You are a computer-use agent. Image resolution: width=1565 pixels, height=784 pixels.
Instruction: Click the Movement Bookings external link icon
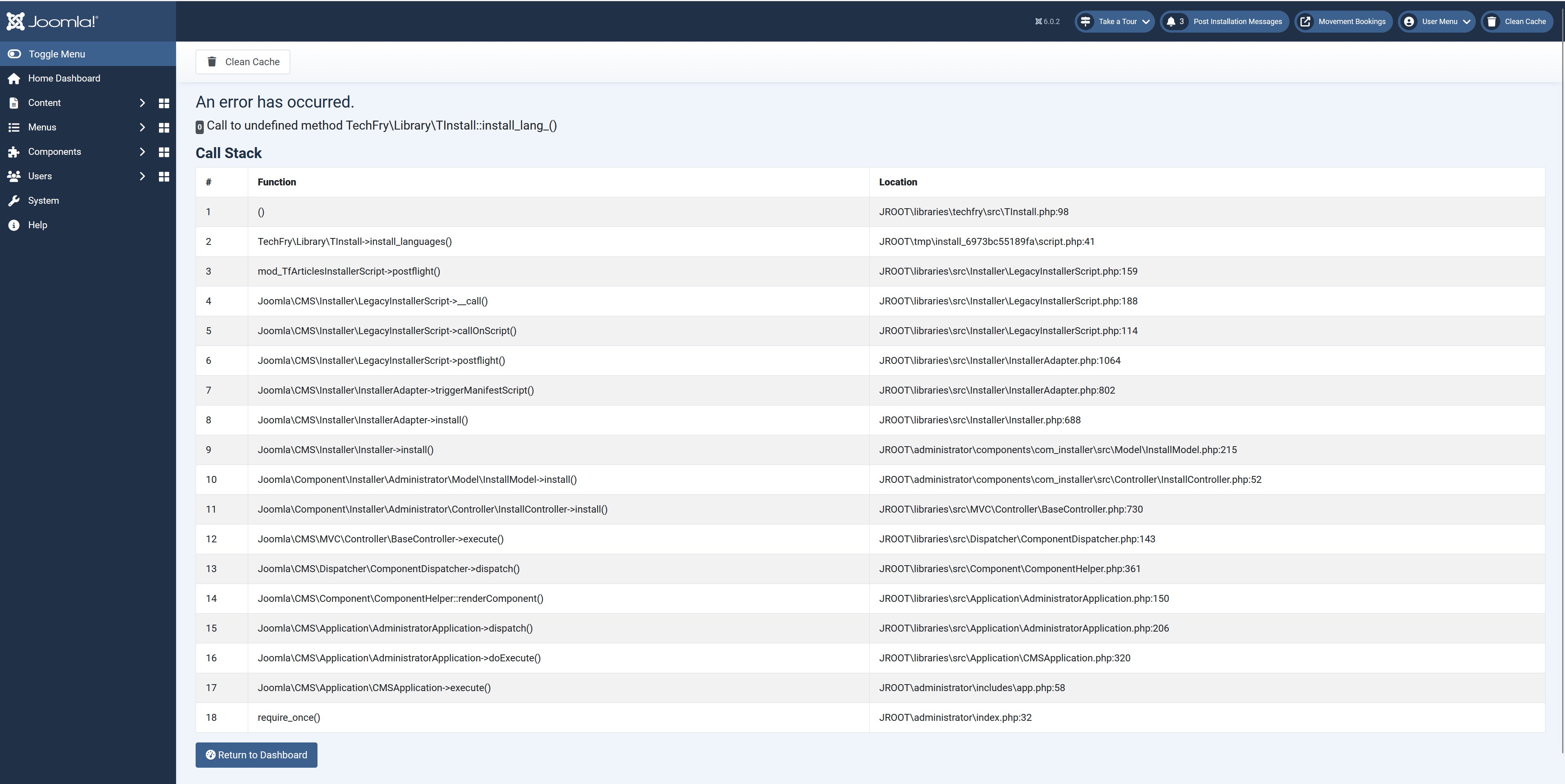[x=1305, y=21]
